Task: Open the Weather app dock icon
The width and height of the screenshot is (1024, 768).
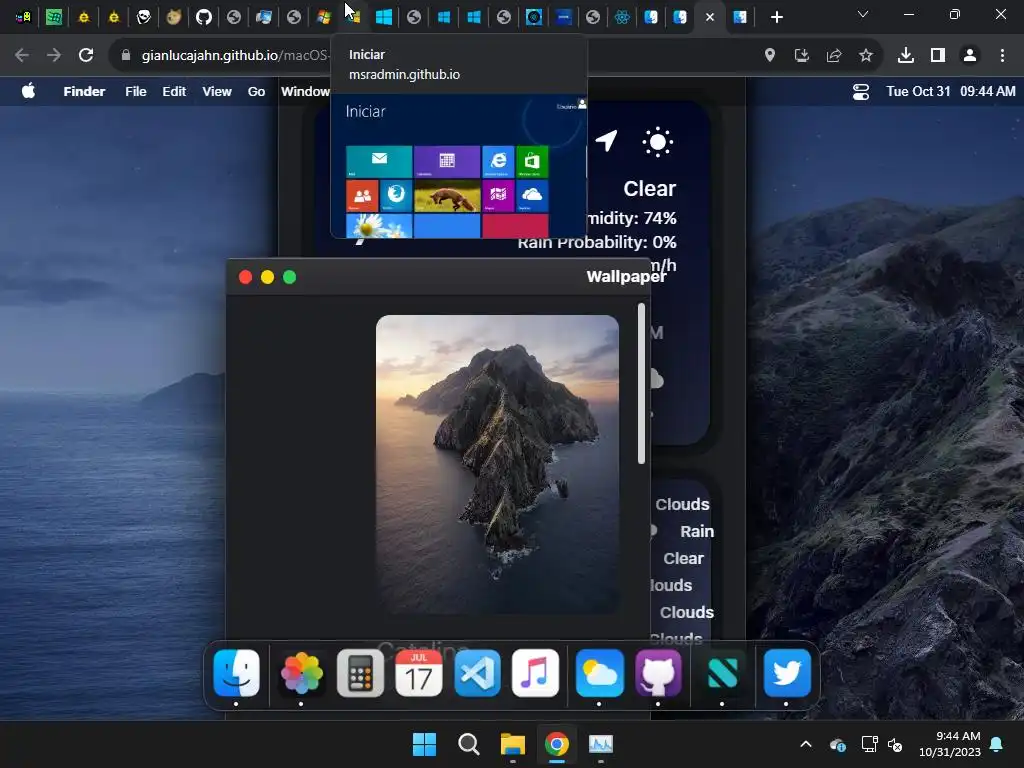Action: coord(600,673)
